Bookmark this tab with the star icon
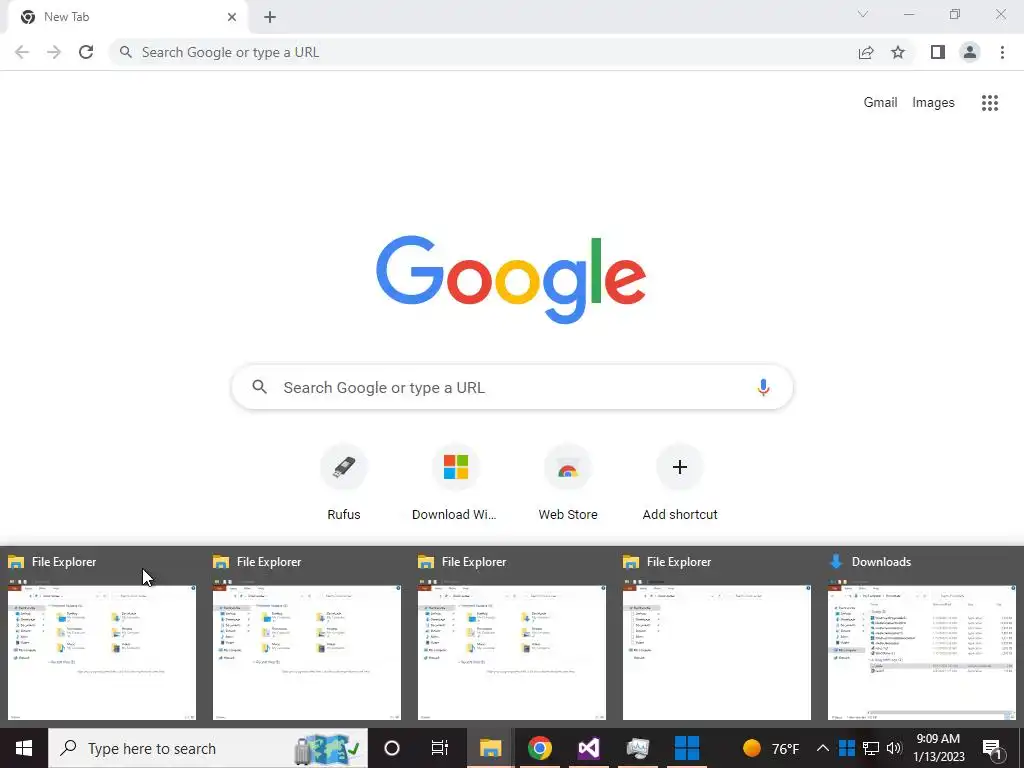1024x768 pixels. 898,52
